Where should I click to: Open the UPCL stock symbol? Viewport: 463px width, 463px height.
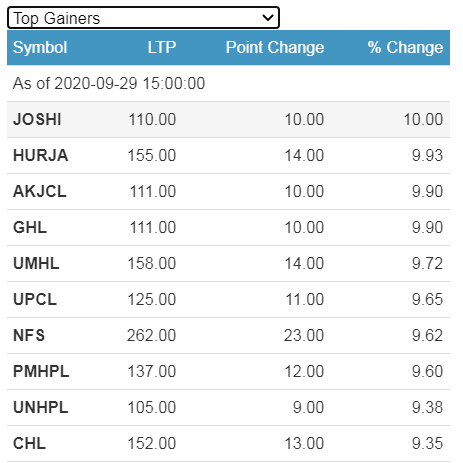pyautogui.click(x=35, y=299)
